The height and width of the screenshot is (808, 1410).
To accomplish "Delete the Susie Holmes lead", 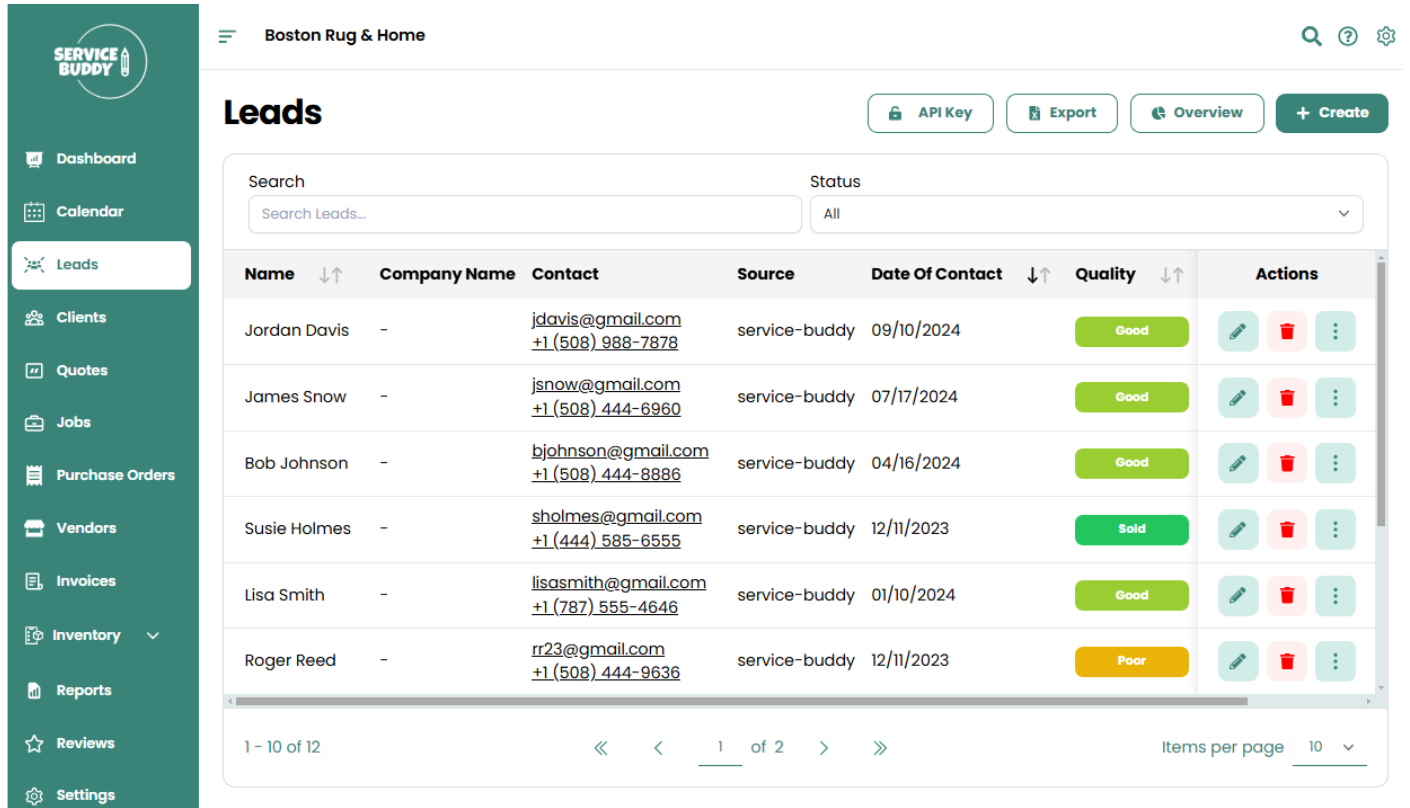I will coord(1287,529).
